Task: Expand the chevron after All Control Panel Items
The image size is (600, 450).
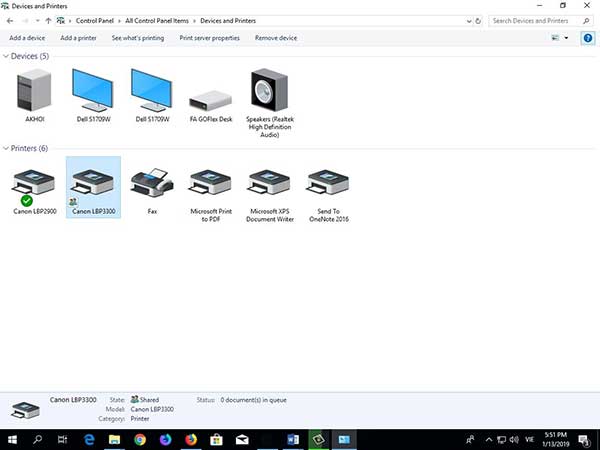Action: tap(194, 21)
